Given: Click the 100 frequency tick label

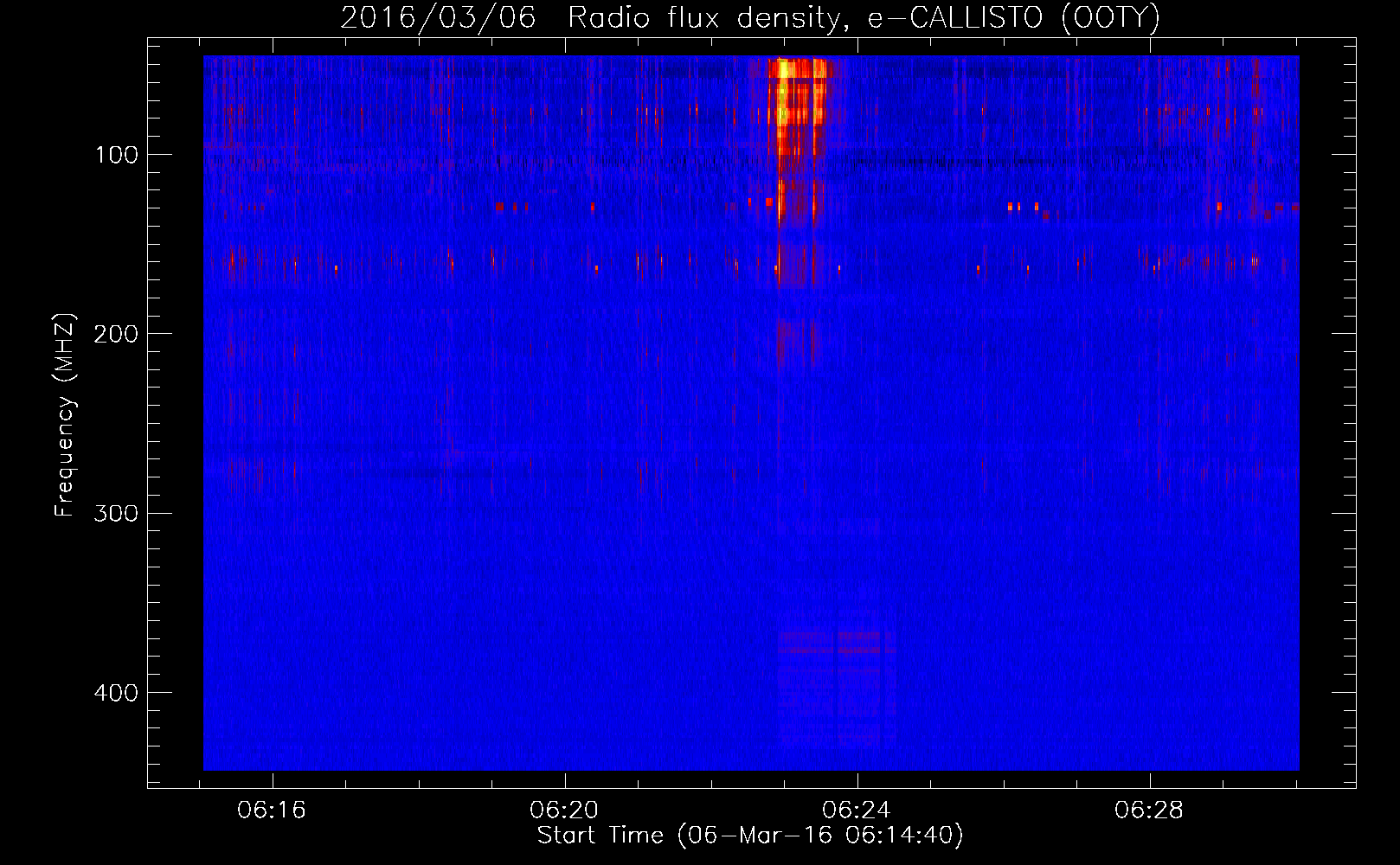Looking at the screenshot, I should coord(117,155).
